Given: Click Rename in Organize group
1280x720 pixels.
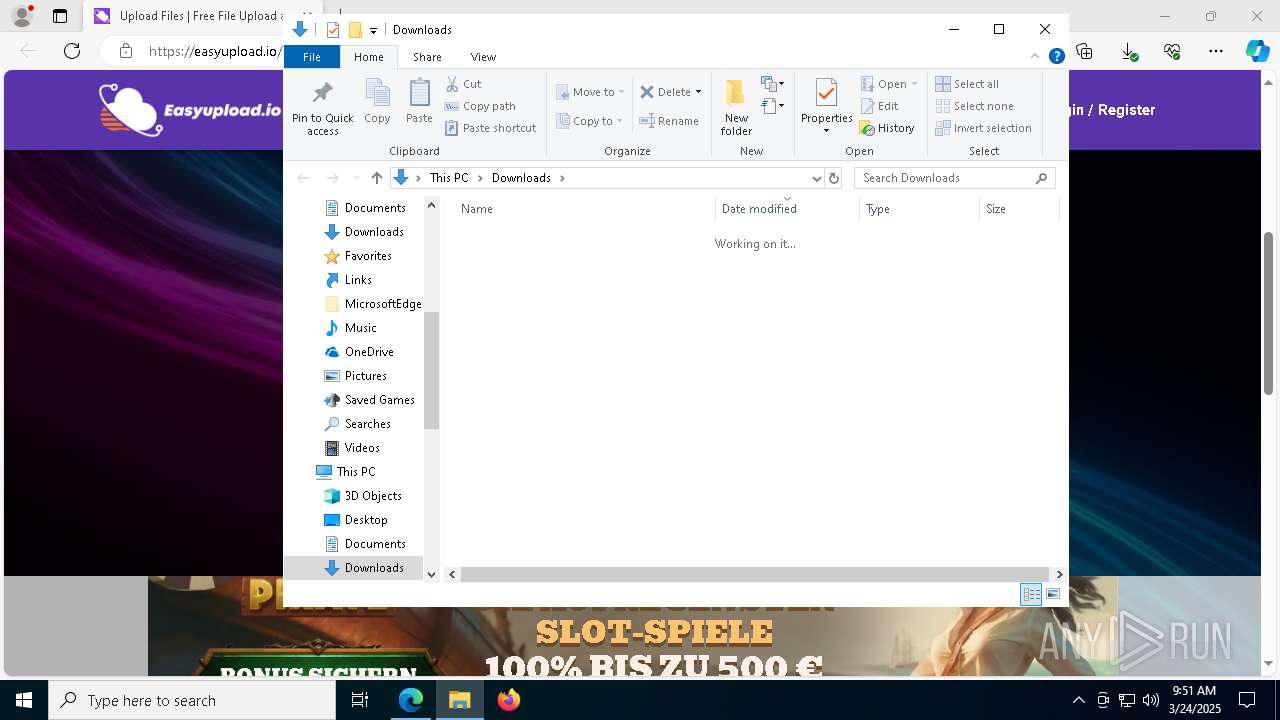Looking at the screenshot, I should (x=669, y=121).
